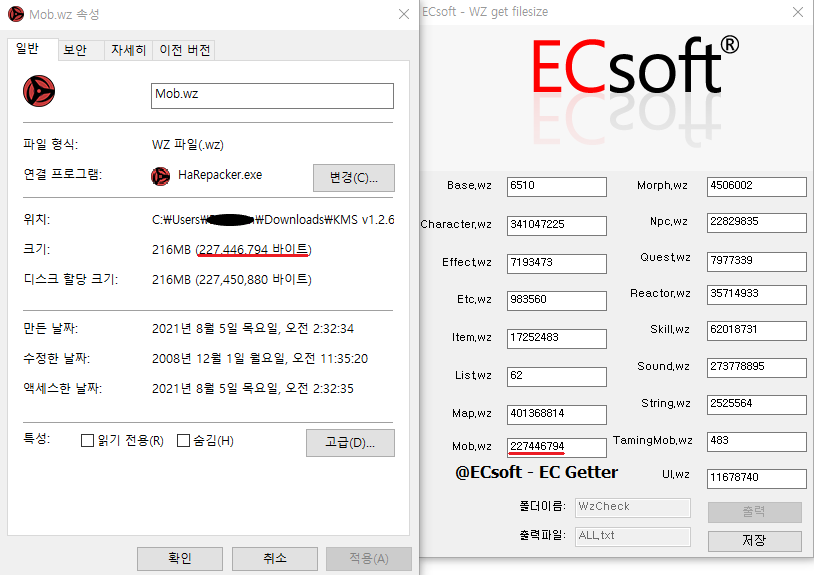
Task: Click the Mob.wz size field in ECsoft
Action: (x=556, y=447)
